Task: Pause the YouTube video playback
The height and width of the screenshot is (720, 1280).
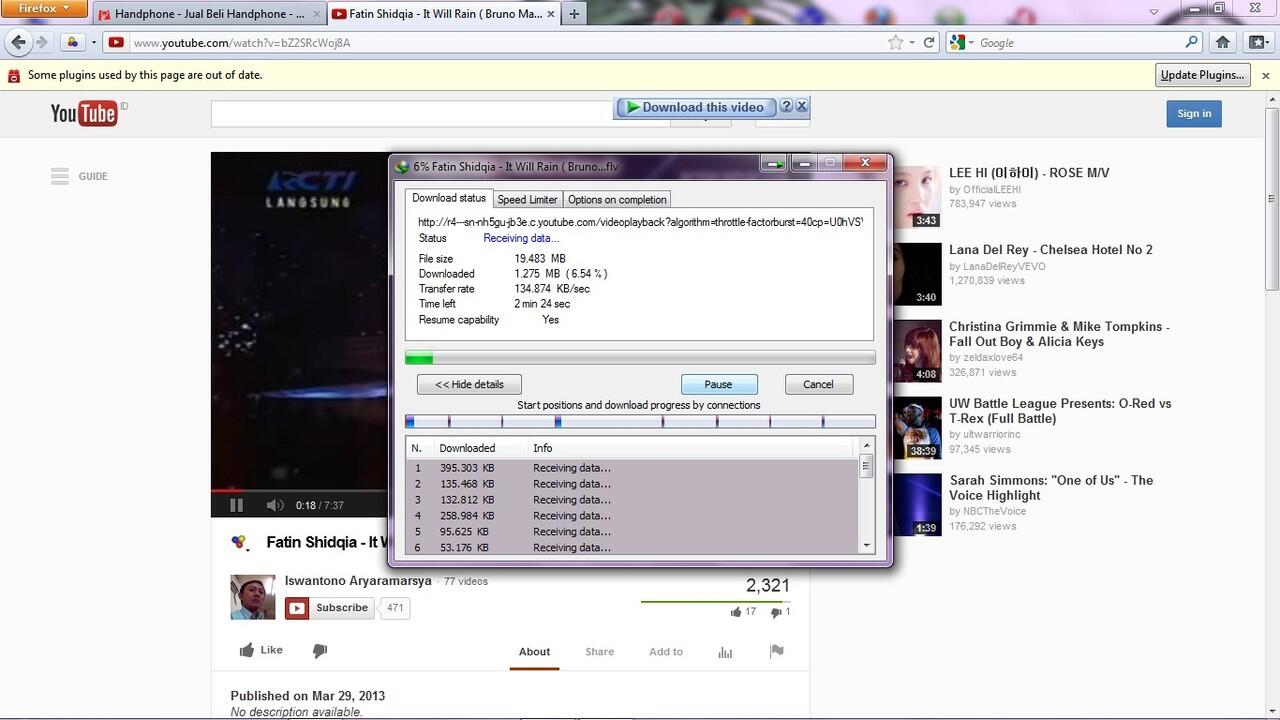Action: pyautogui.click(x=237, y=505)
